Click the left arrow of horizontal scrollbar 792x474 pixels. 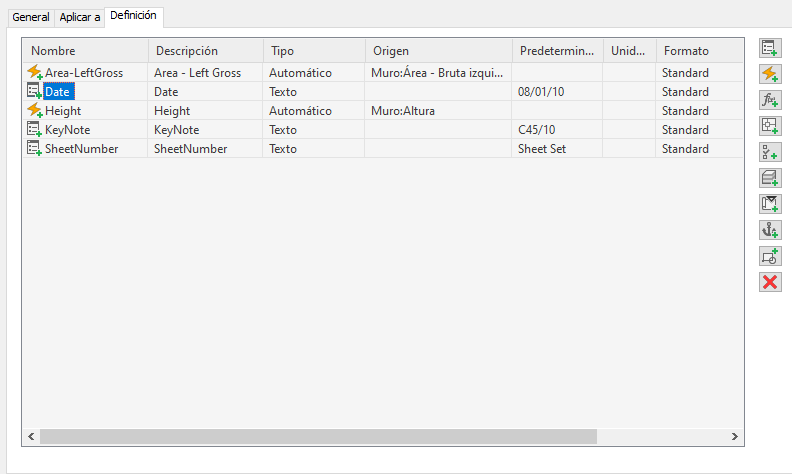[31, 437]
